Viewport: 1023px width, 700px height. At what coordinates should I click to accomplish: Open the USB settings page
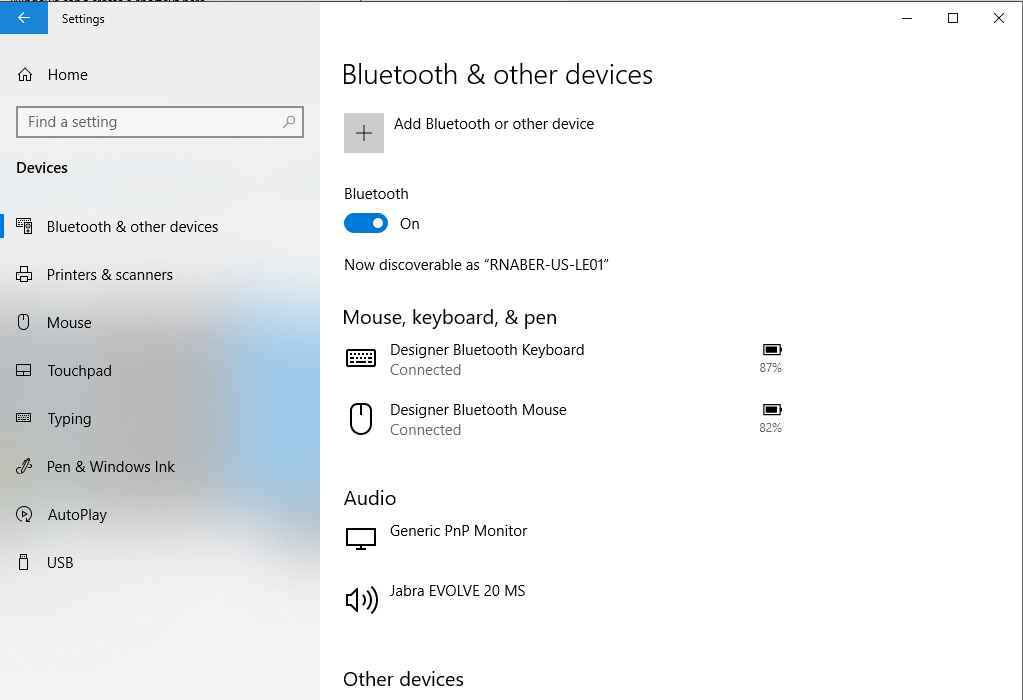point(60,563)
